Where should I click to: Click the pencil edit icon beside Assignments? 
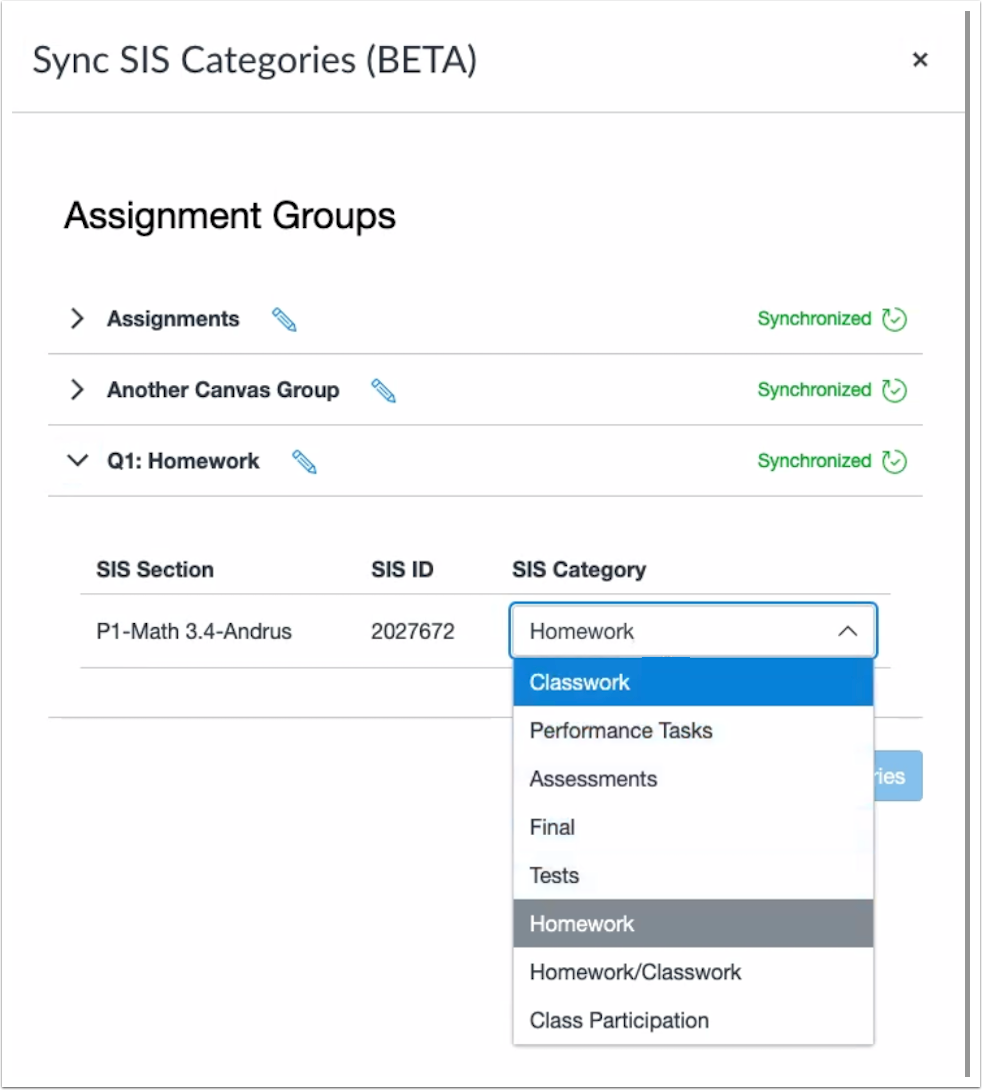pos(284,318)
